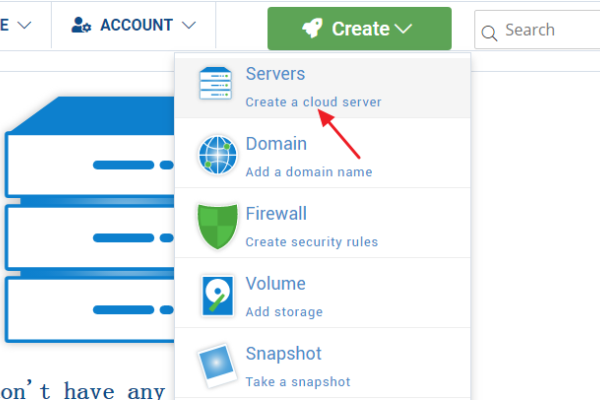The height and width of the screenshot is (400, 600).
Task: Select the Servers menu entry title
Action: [275, 75]
